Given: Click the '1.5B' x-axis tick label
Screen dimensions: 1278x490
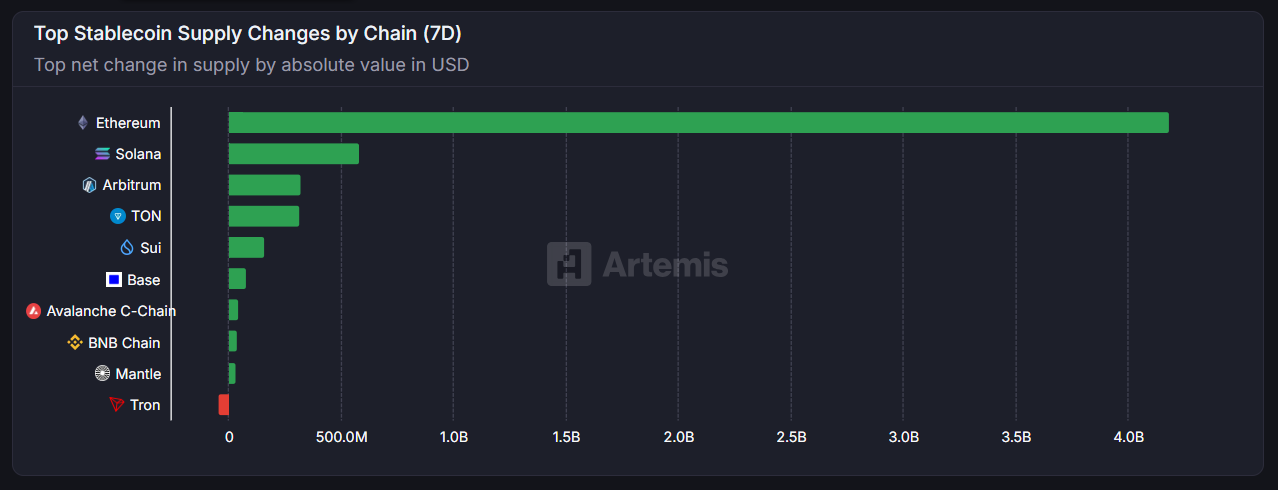Looking at the screenshot, I should tap(566, 436).
